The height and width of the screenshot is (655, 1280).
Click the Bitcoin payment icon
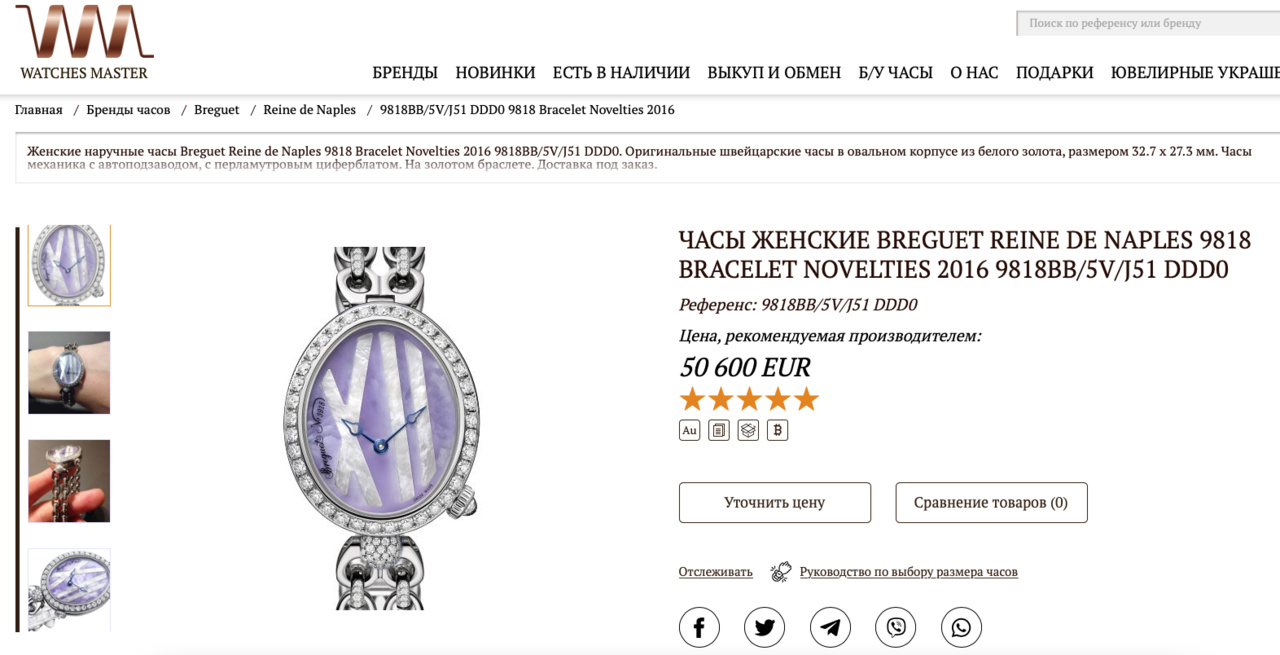tap(778, 430)
